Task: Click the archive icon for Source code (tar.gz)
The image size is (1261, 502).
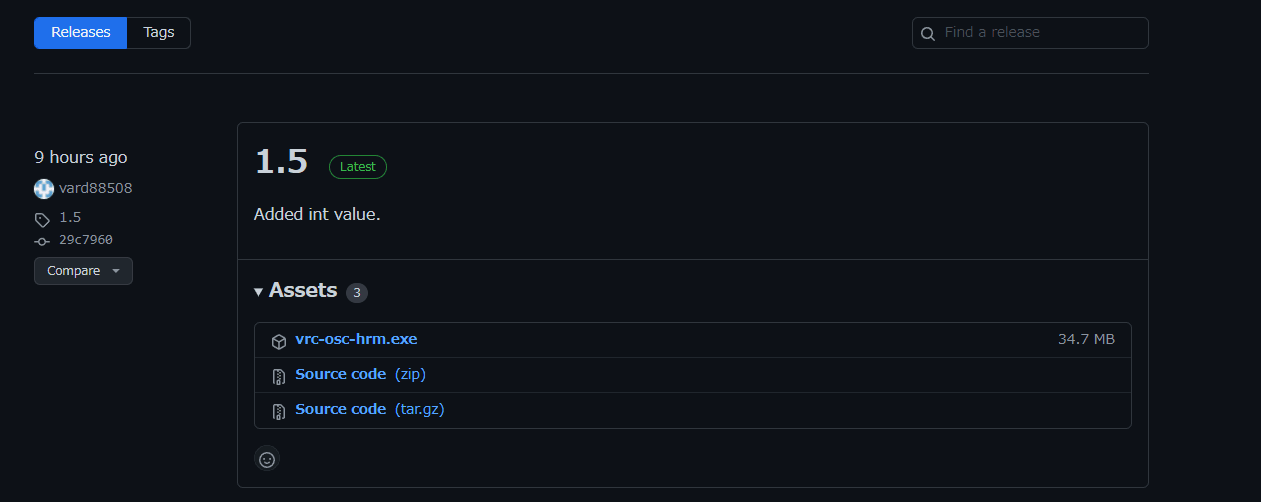Action: point(279,411)
